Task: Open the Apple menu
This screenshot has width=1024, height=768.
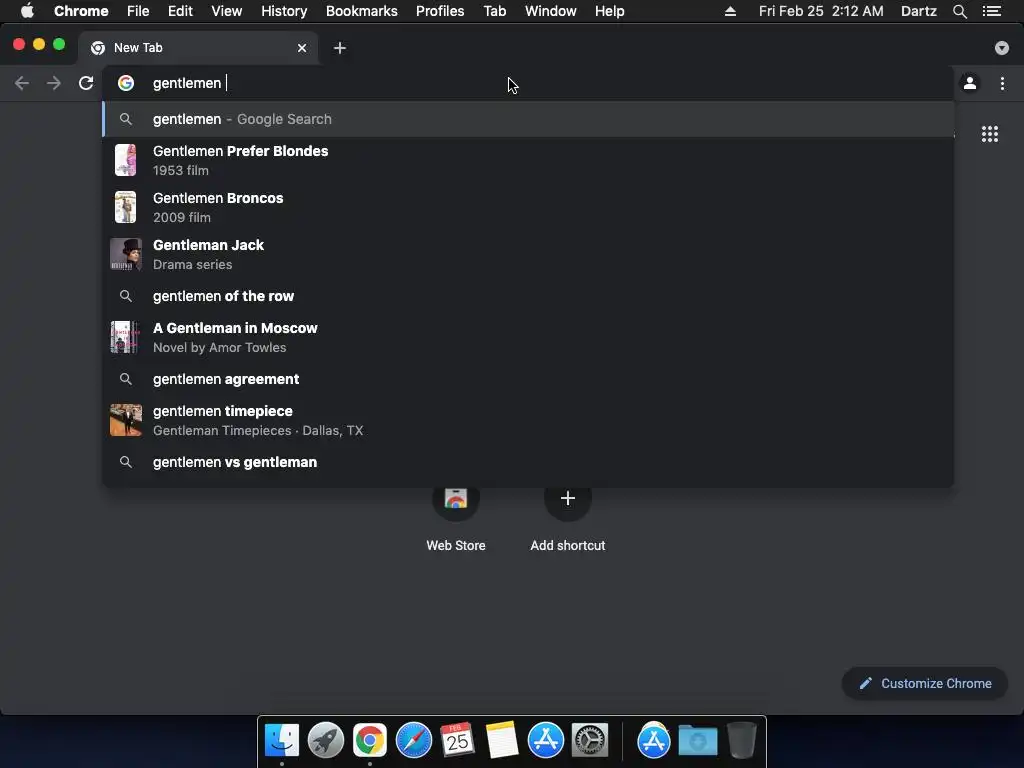Action: [27, 11]
